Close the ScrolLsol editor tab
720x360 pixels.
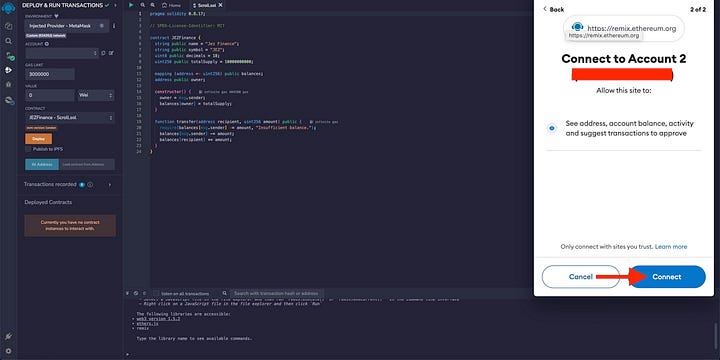tap(220, 5)
